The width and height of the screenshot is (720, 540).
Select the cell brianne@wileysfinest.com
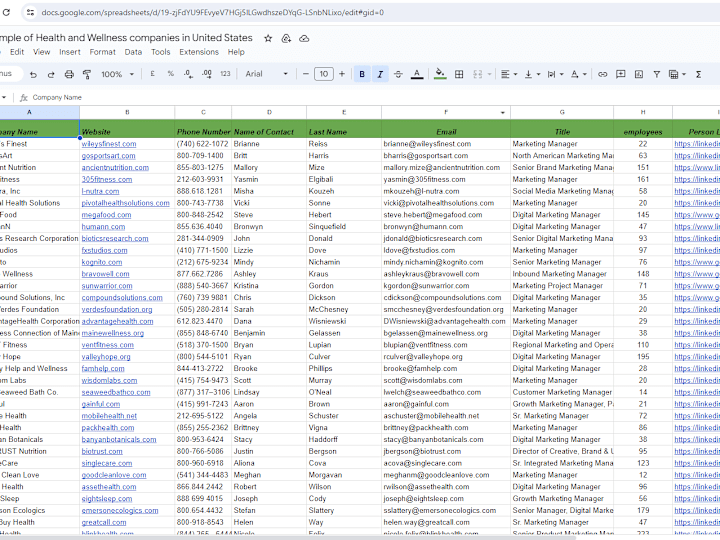coord(446,144)
